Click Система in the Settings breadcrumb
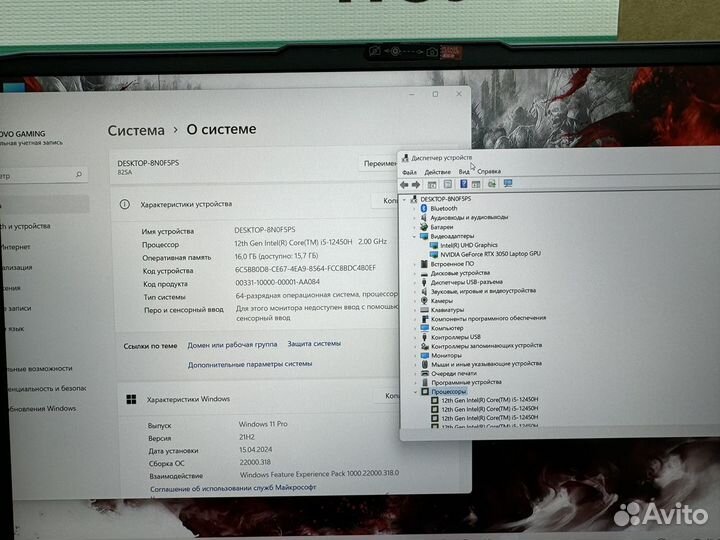This screenshot has width=720, height=540. click(136, 130)
